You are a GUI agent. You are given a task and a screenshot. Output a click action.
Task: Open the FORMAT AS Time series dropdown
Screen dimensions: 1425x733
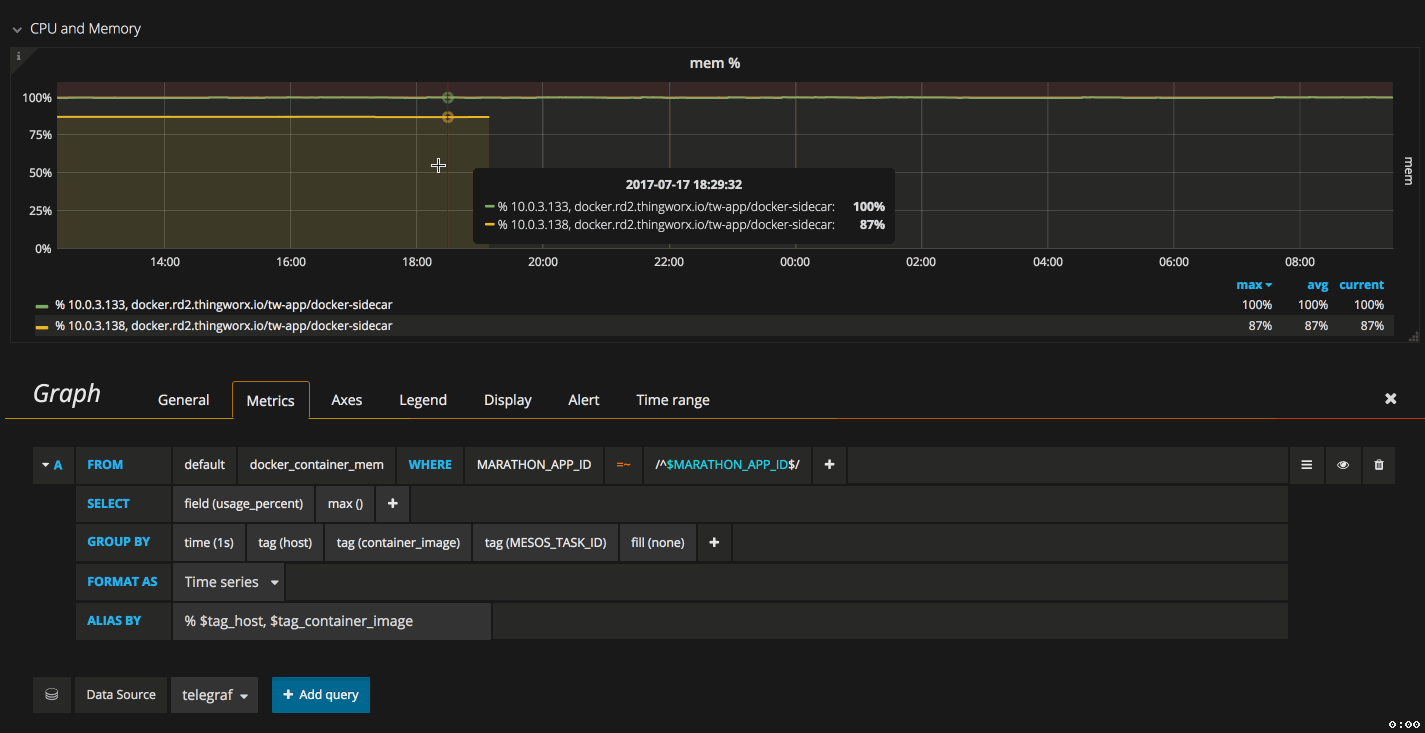[229, 581]
